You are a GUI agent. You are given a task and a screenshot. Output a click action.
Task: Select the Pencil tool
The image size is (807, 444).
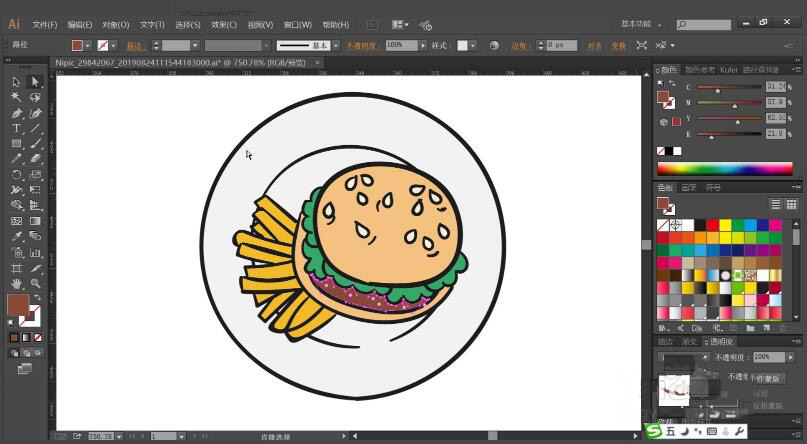[x=16, y=159]
